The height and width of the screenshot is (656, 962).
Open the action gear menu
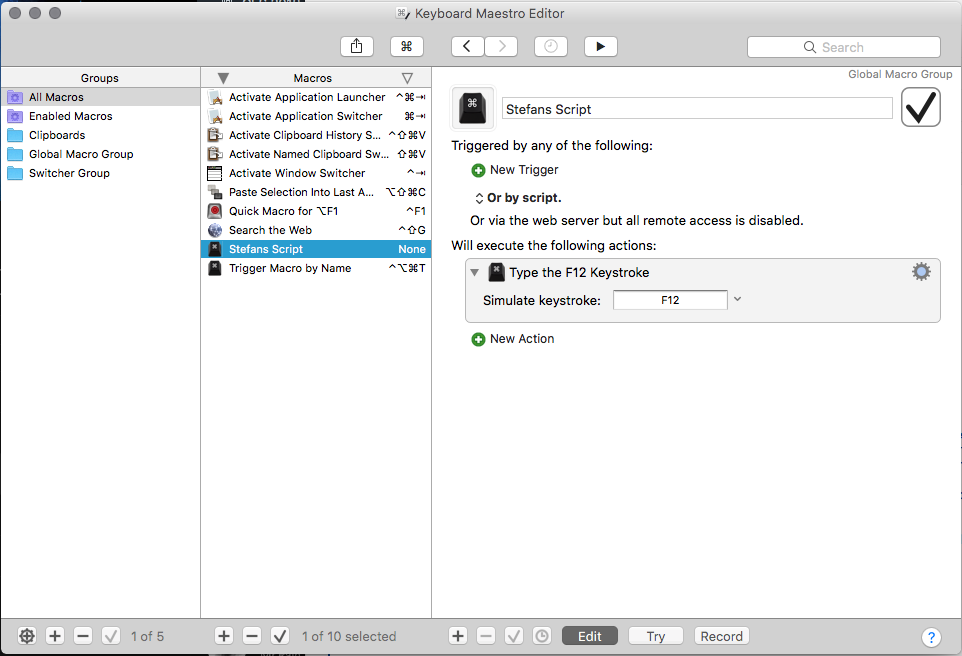pyautogui.click(x=921, y=272)
